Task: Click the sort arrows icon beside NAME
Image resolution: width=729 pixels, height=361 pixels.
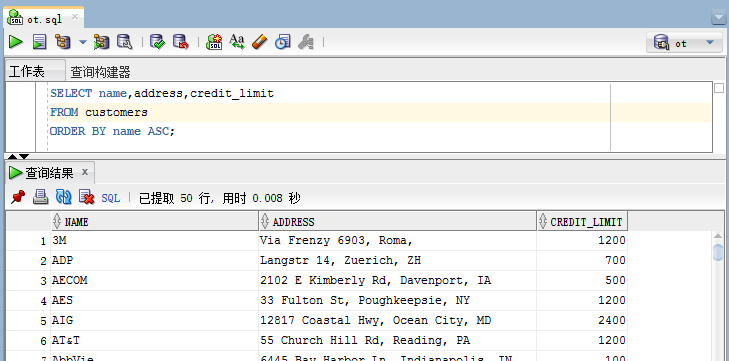Action: point(57,221)
